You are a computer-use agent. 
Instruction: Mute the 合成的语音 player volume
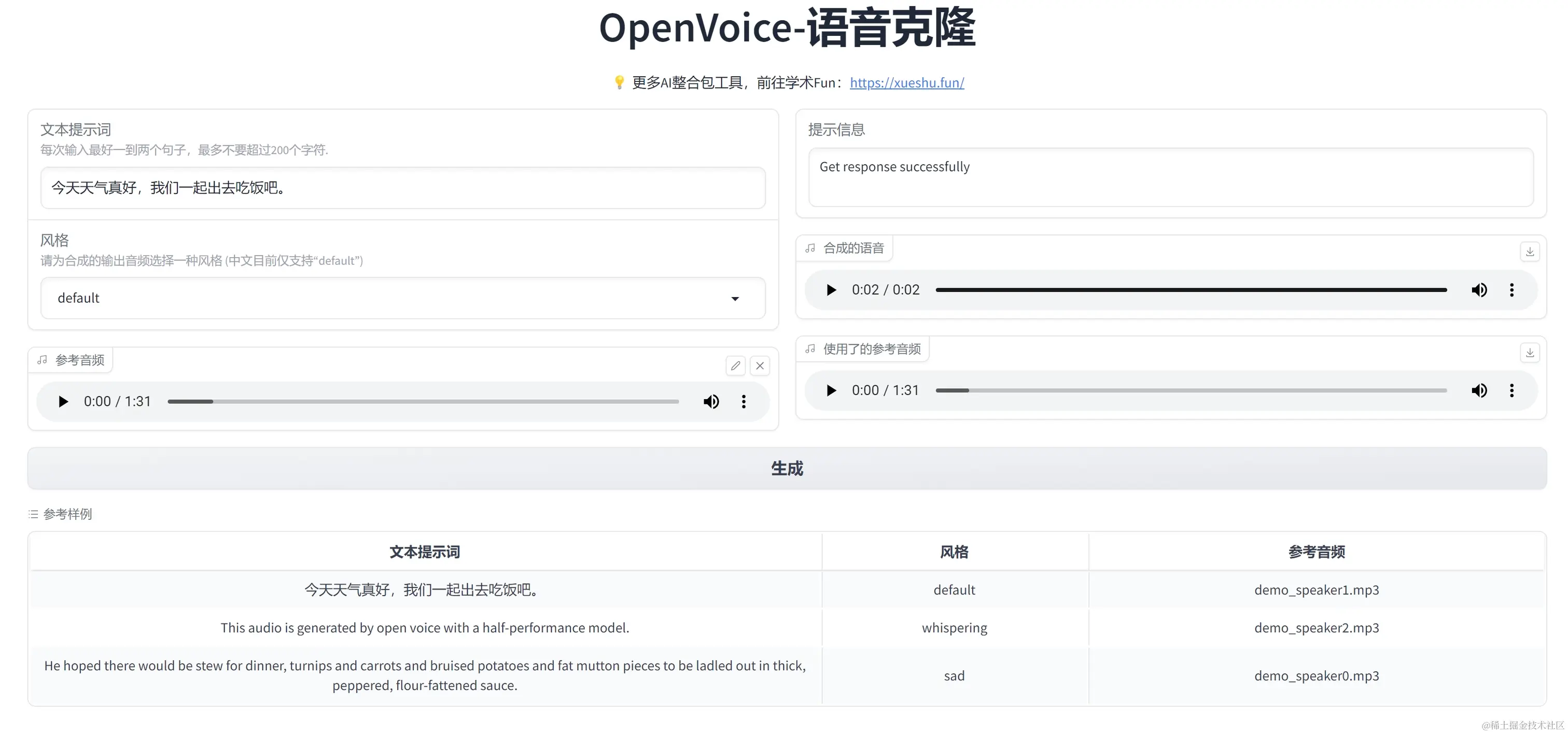click(x=1479, y=290)
